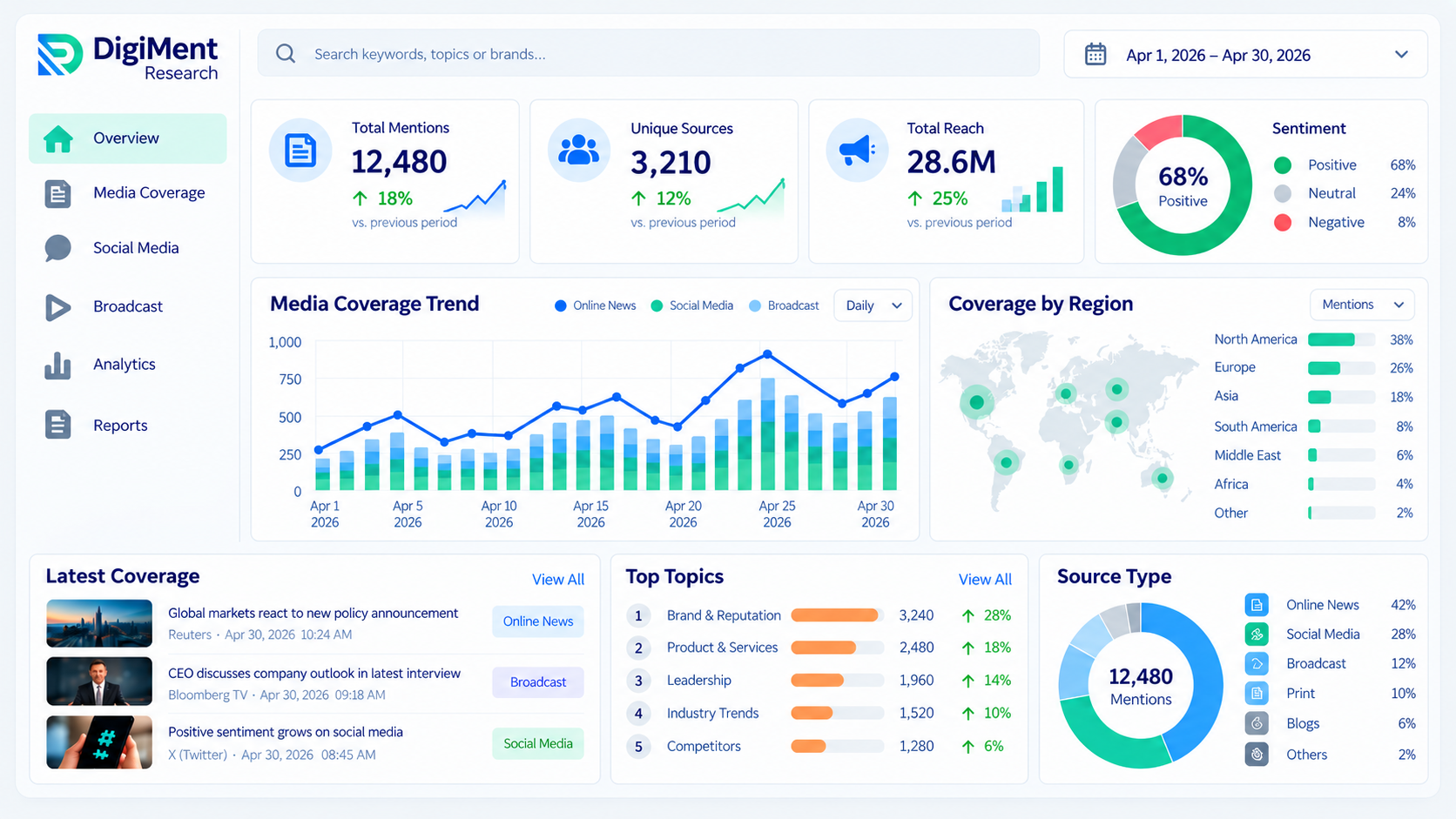Select the Overview menu item
The width and height of the screenshot is (1456, 819).
pos(128,138)
